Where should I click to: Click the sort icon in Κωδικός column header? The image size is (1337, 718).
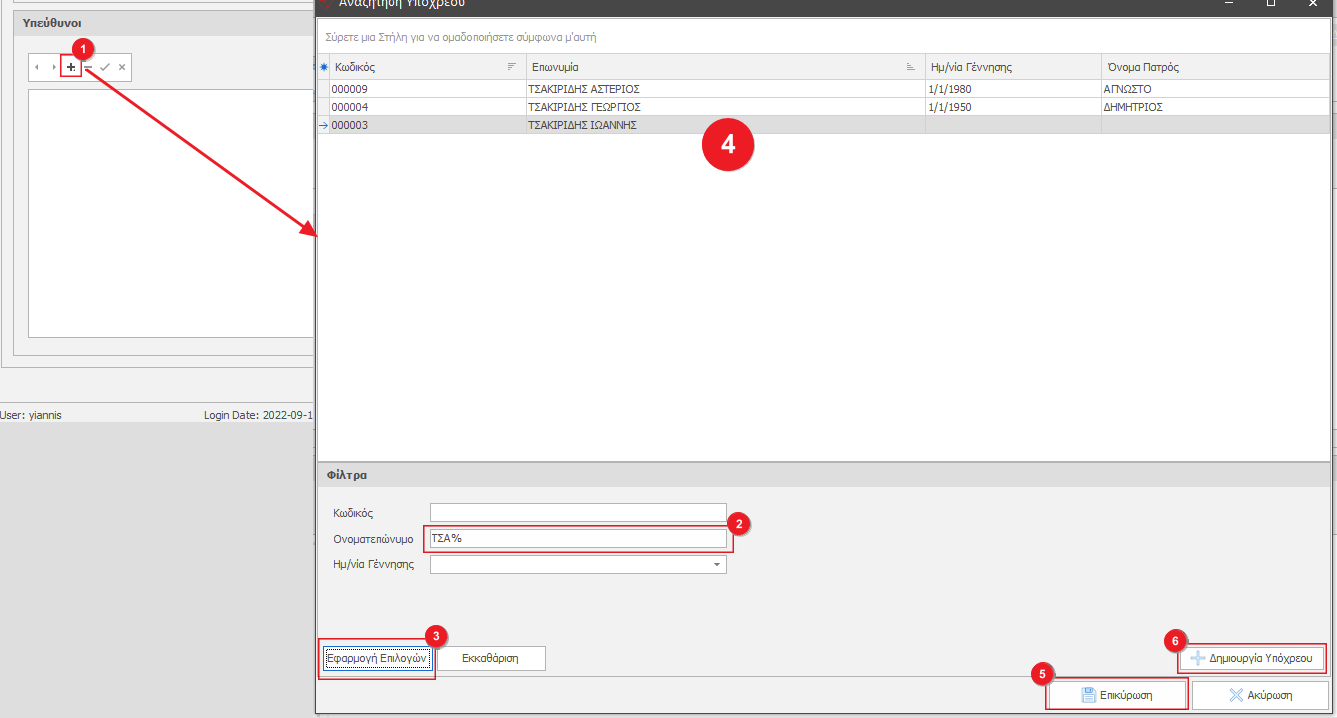tap(512, 67)
